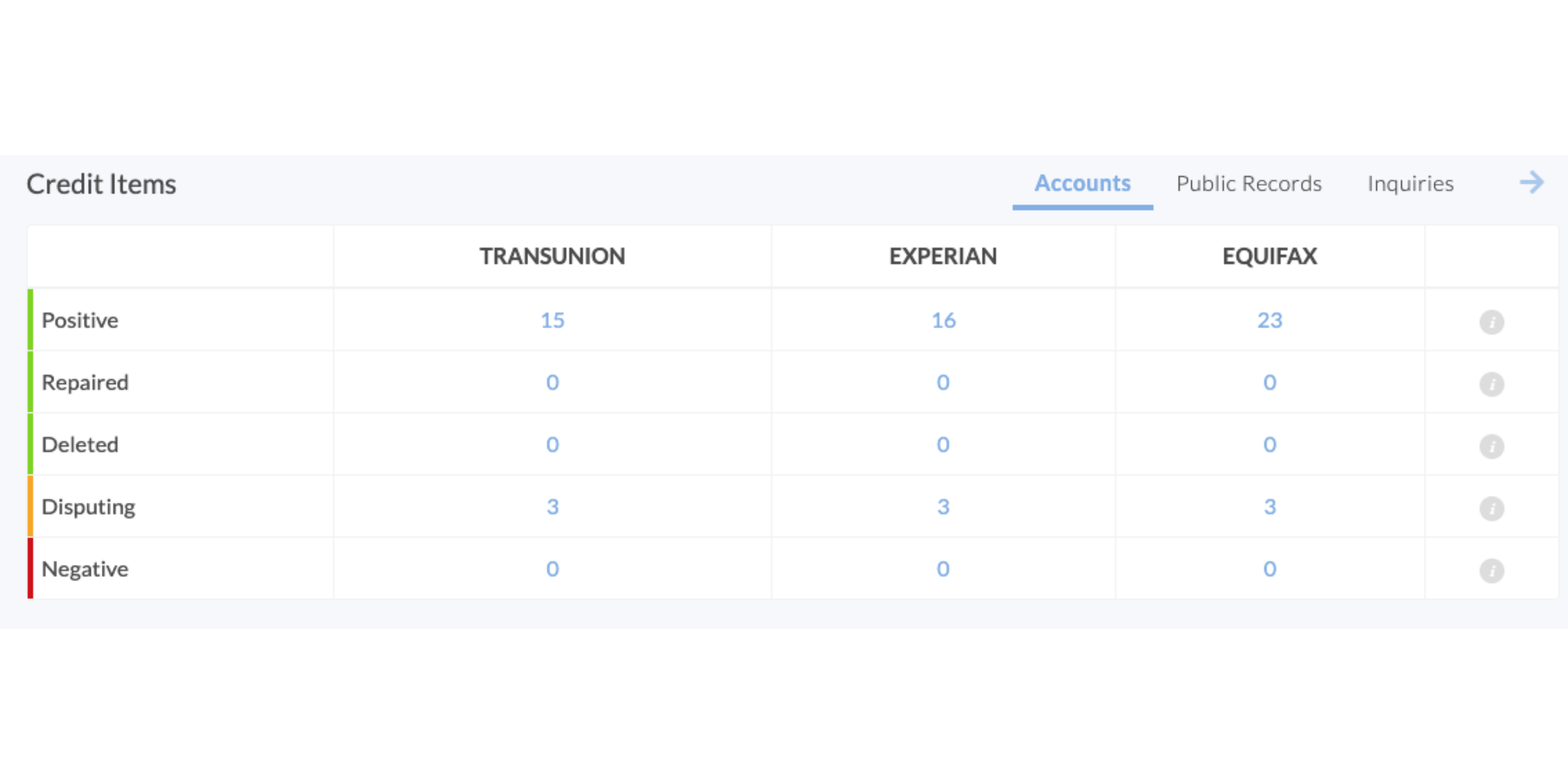Screen dimensions: 1568x784
Task: Open TransUnion Disputing count 3
Action: [x=553, y=507]
